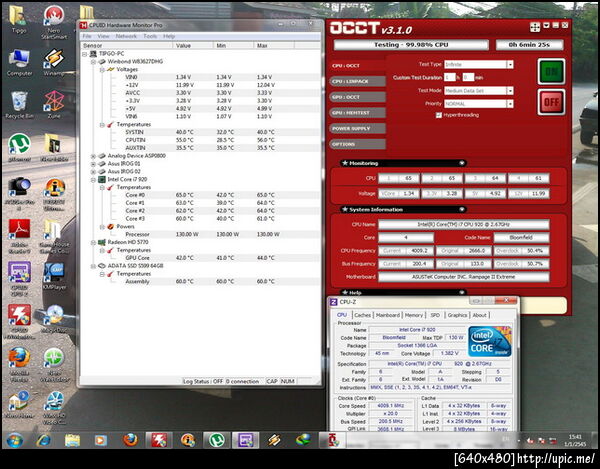Switch to OCCT on the taskbar

pos(332,440)
